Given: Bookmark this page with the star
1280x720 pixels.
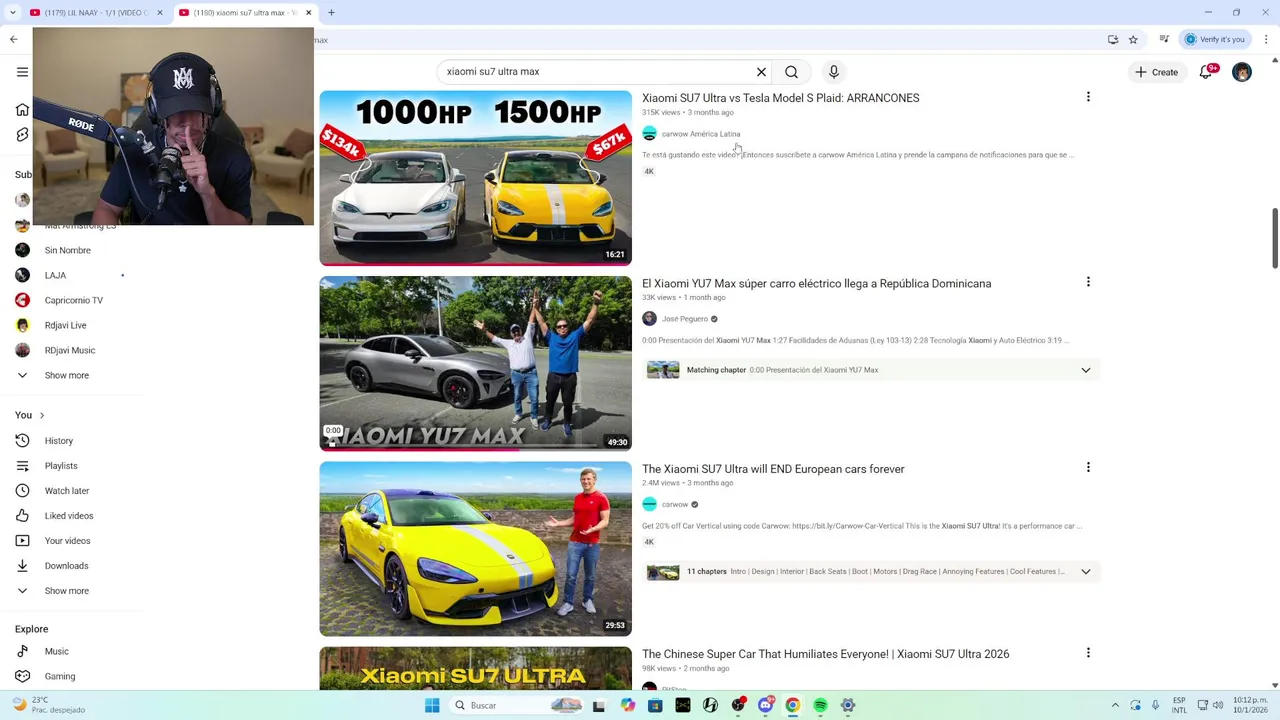Looking at the screenshot, I should tap(1133, 39).
